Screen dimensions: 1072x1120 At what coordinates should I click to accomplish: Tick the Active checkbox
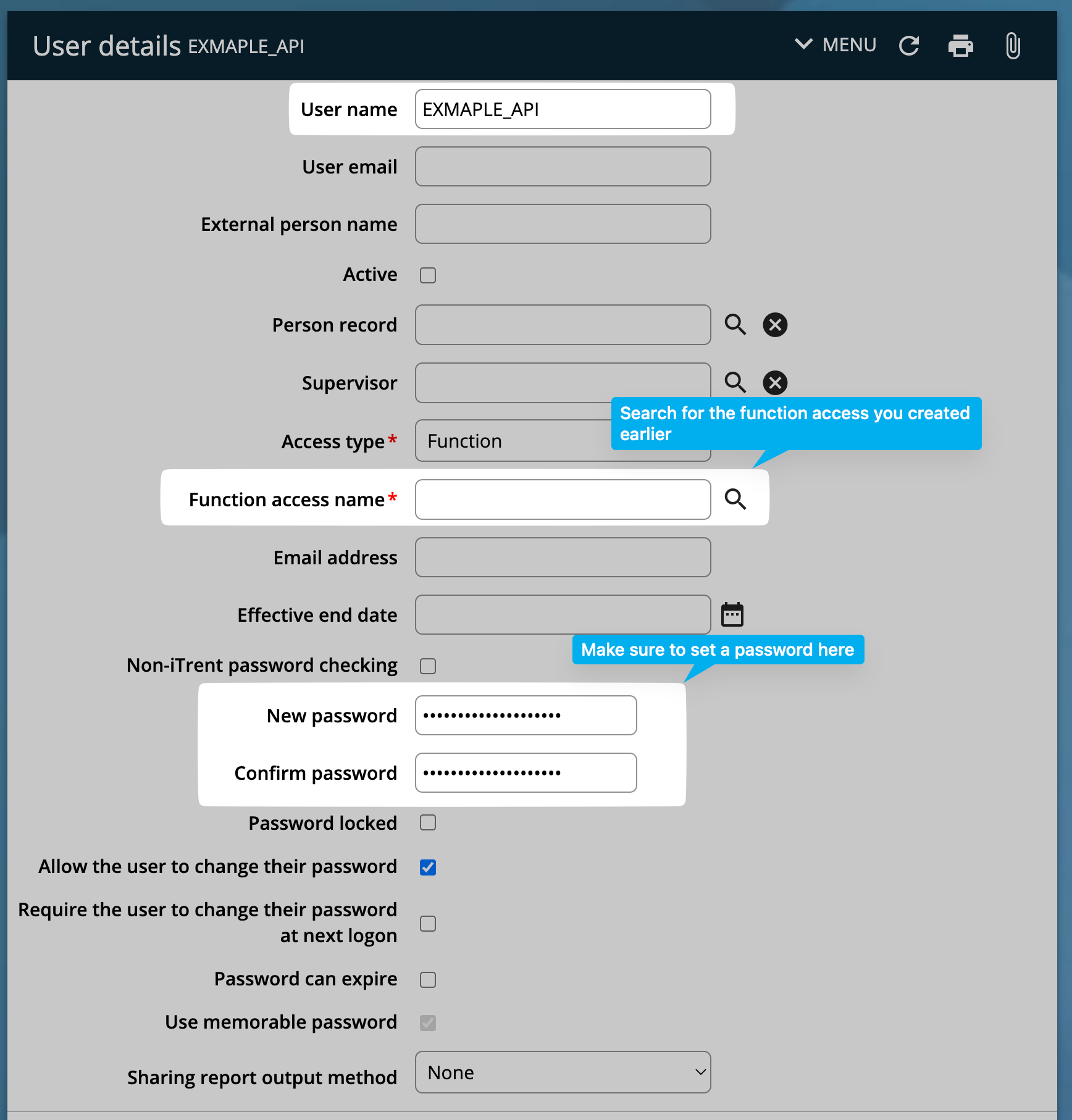tap(428, 275)
